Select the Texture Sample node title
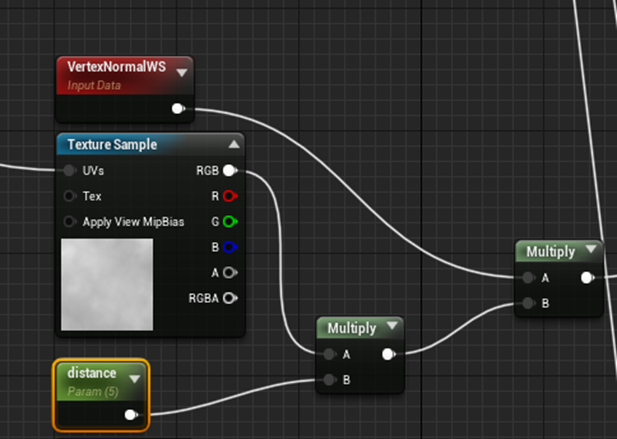617x439 pixels. [x=112, y=144]
